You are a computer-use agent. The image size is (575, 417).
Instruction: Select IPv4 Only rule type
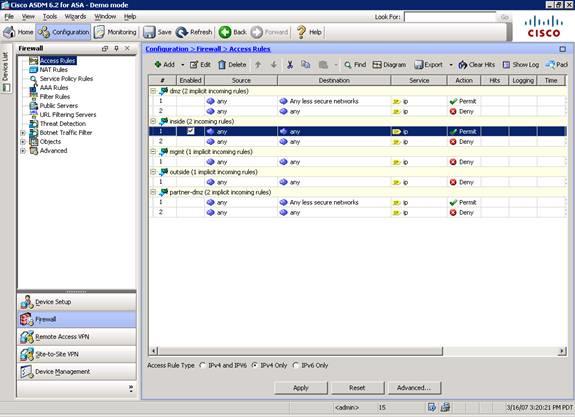(x=254, y=365)
